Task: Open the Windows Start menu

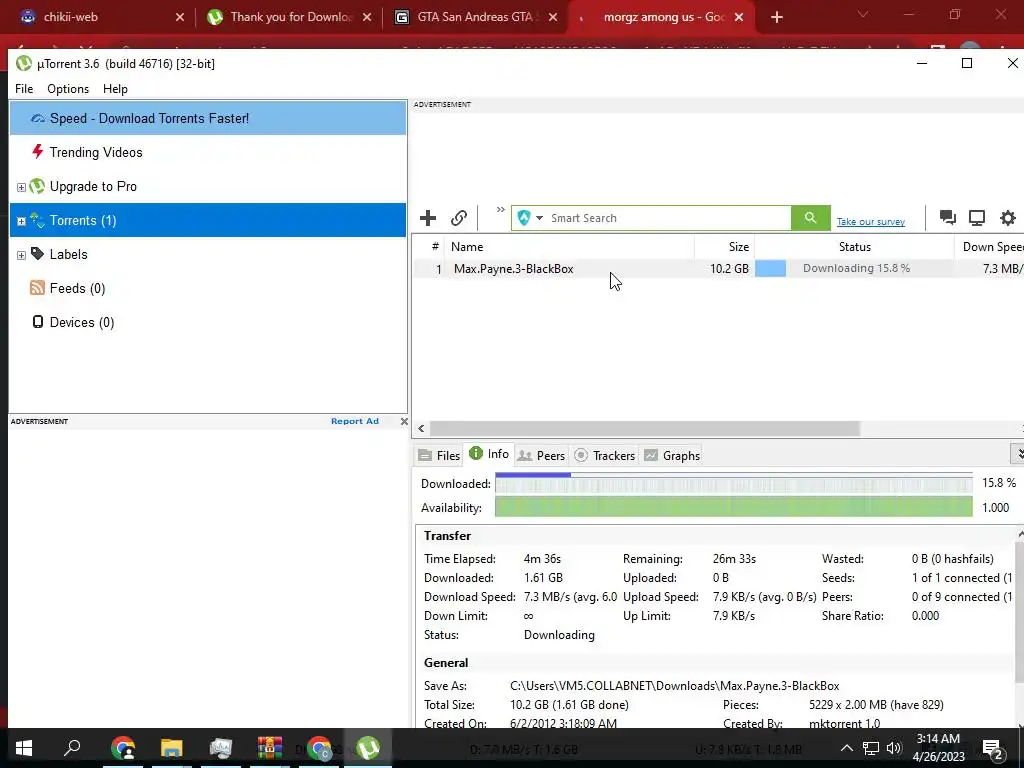Action: click(24, 748)
